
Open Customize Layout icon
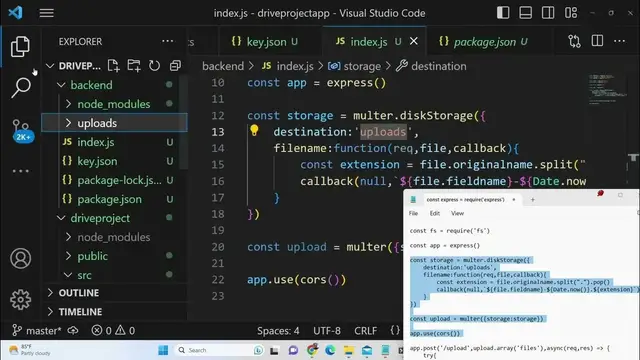[x=571, y=13]
